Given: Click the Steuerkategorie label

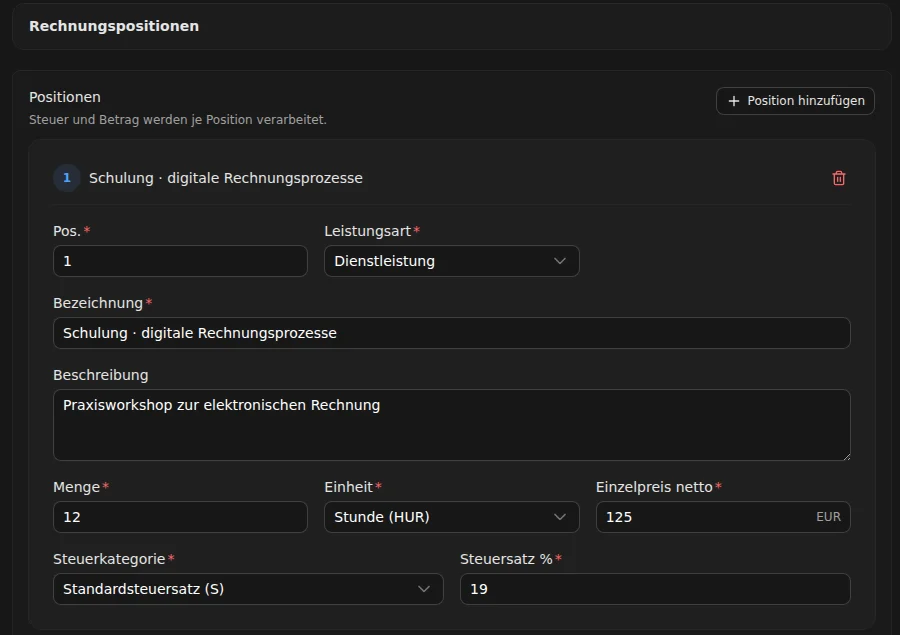Looking at the screenshot, I should [x=109, y=559].
